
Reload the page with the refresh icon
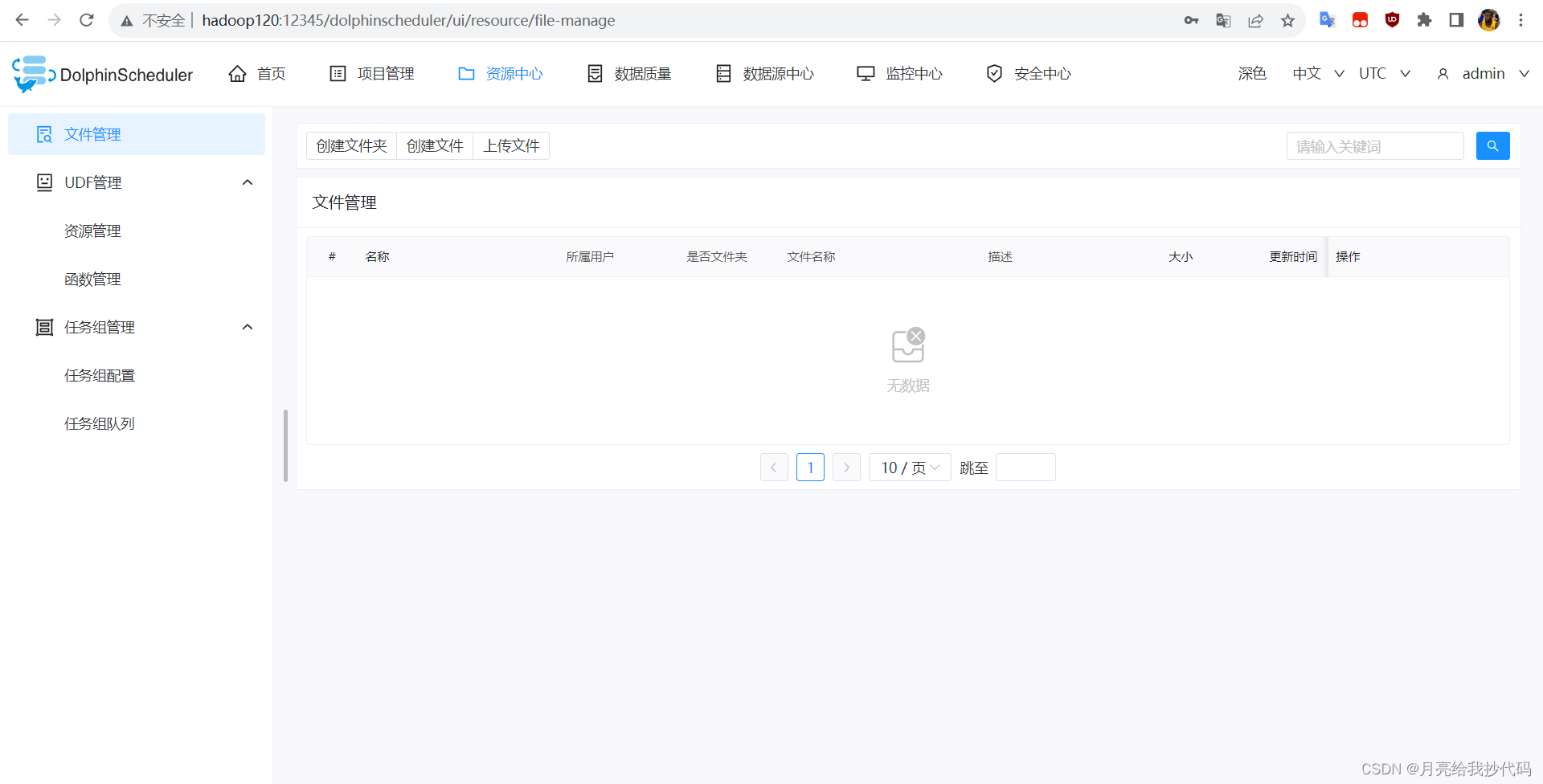click(x=87, y=20)
